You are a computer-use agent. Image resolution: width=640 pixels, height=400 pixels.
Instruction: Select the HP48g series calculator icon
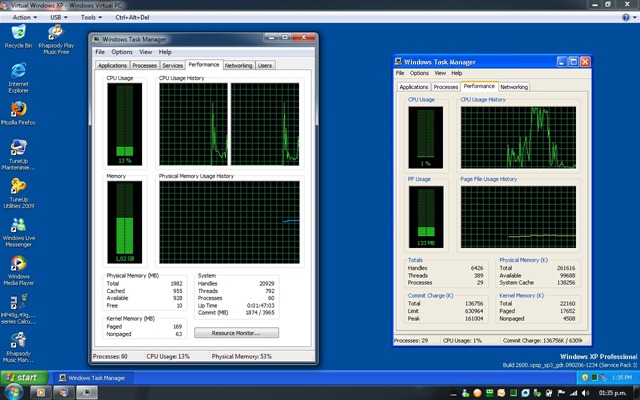coord(18,309)
